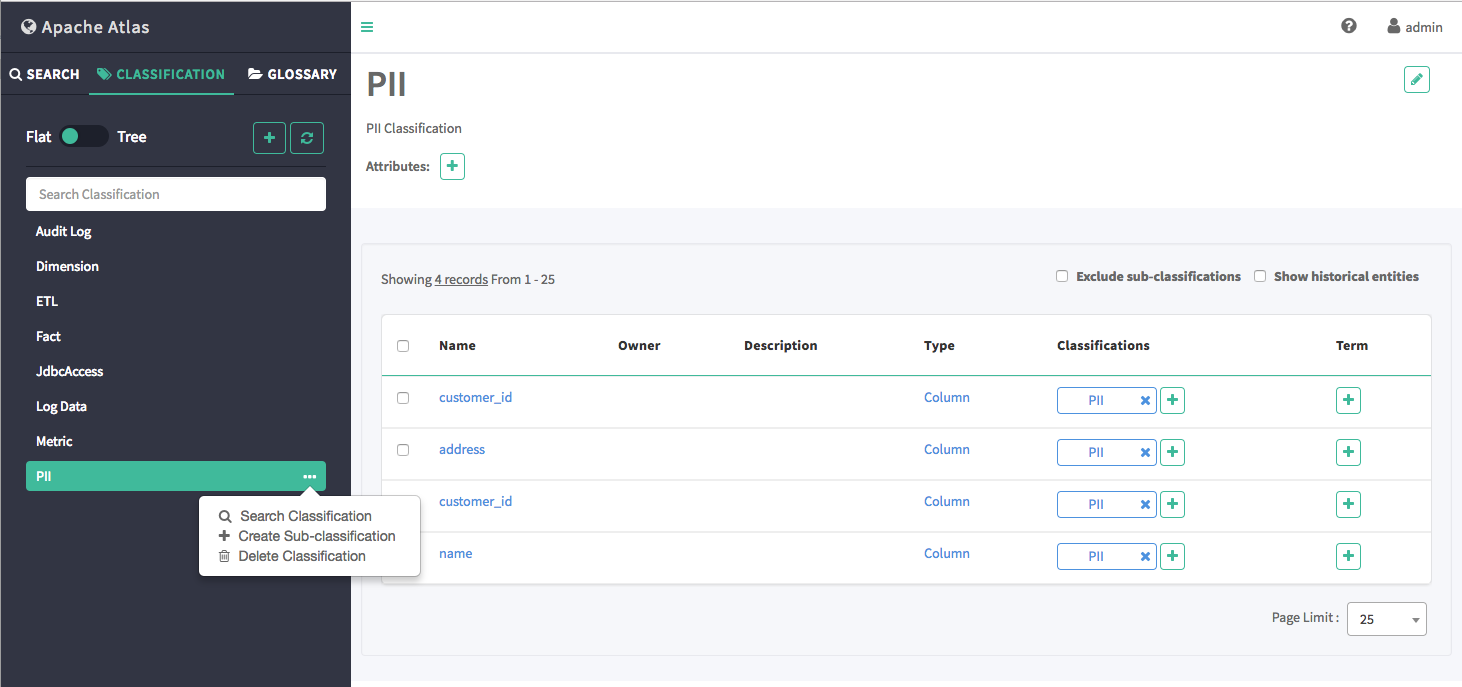Open the name entity link
This screenshot has width=1462, height=687.
456,554
